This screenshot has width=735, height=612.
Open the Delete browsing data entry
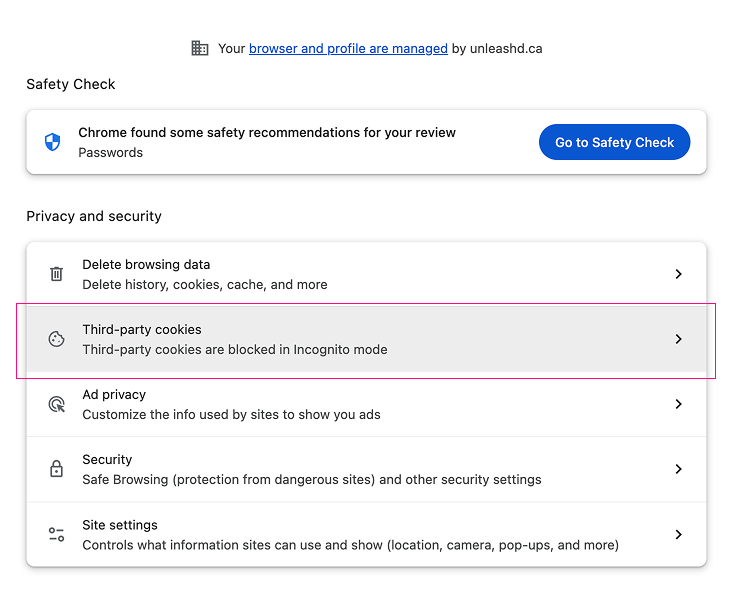pyautogui.click(x=146, y=265)
